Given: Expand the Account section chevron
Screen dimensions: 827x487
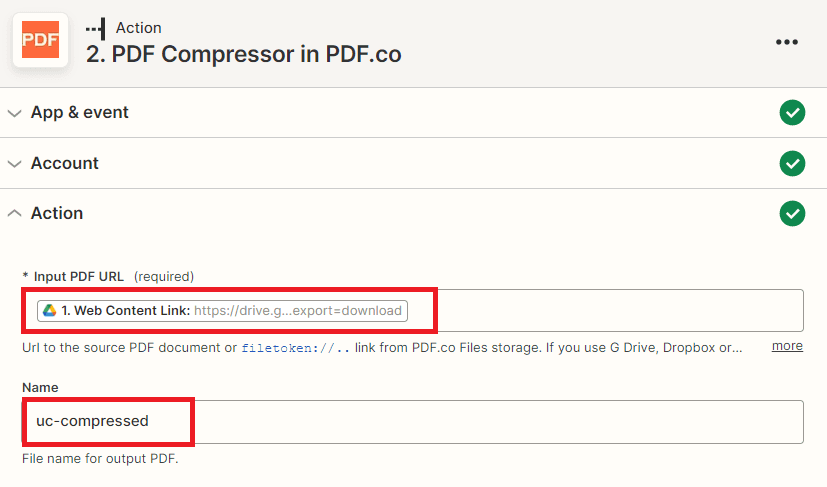Looking at the screenshot, I should click(x=14, y=163).
